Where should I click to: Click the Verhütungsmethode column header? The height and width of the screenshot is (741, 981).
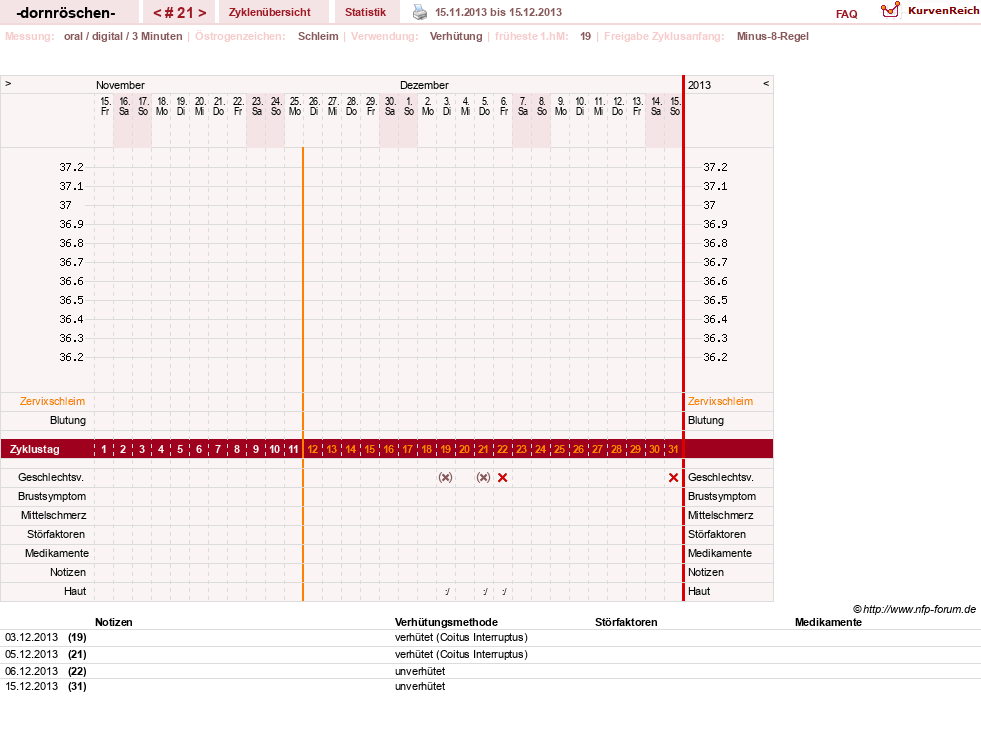click(x=446, y=622)
